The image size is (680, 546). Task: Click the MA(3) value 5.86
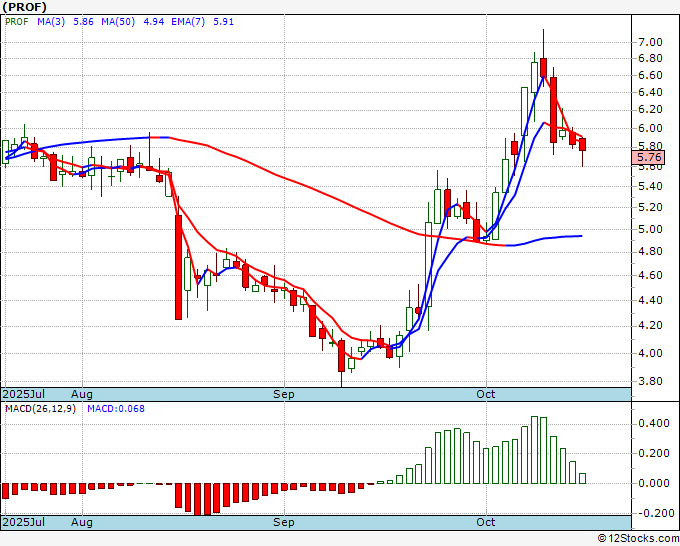[83, 22]
